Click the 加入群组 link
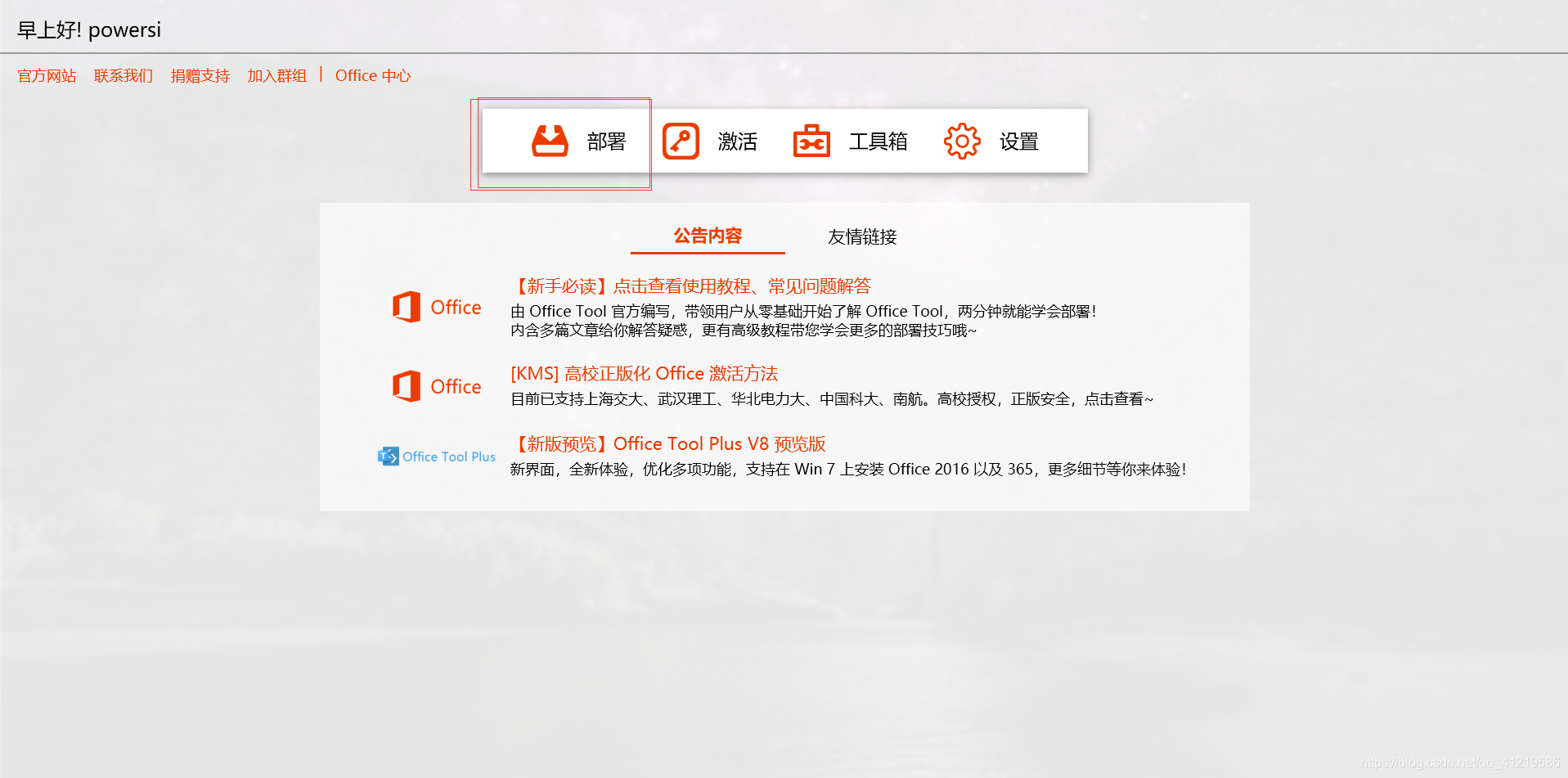The height and width of the screenshot is (778, 1568). [276, 75]
